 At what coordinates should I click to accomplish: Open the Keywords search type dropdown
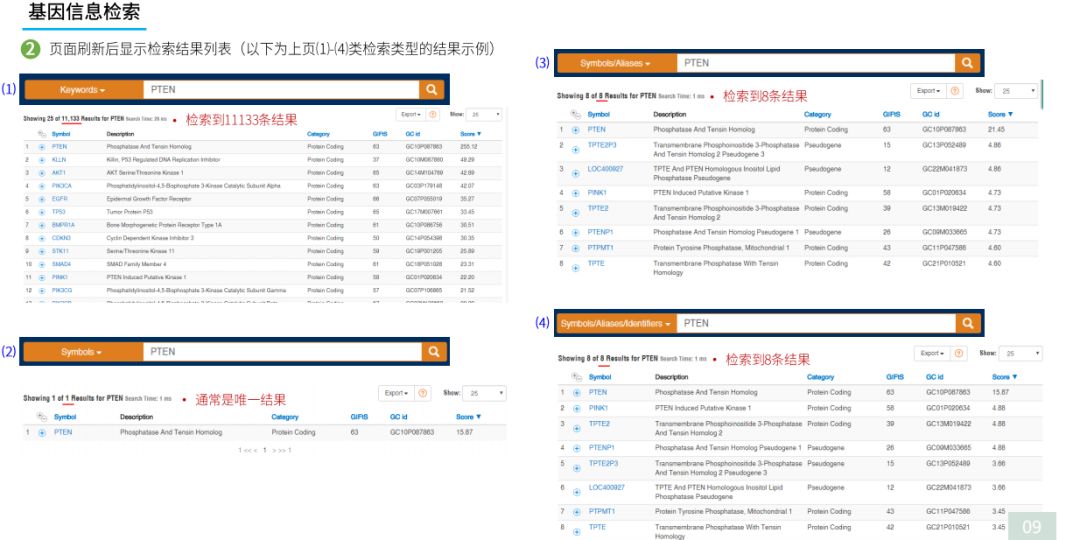click(82, 90)
